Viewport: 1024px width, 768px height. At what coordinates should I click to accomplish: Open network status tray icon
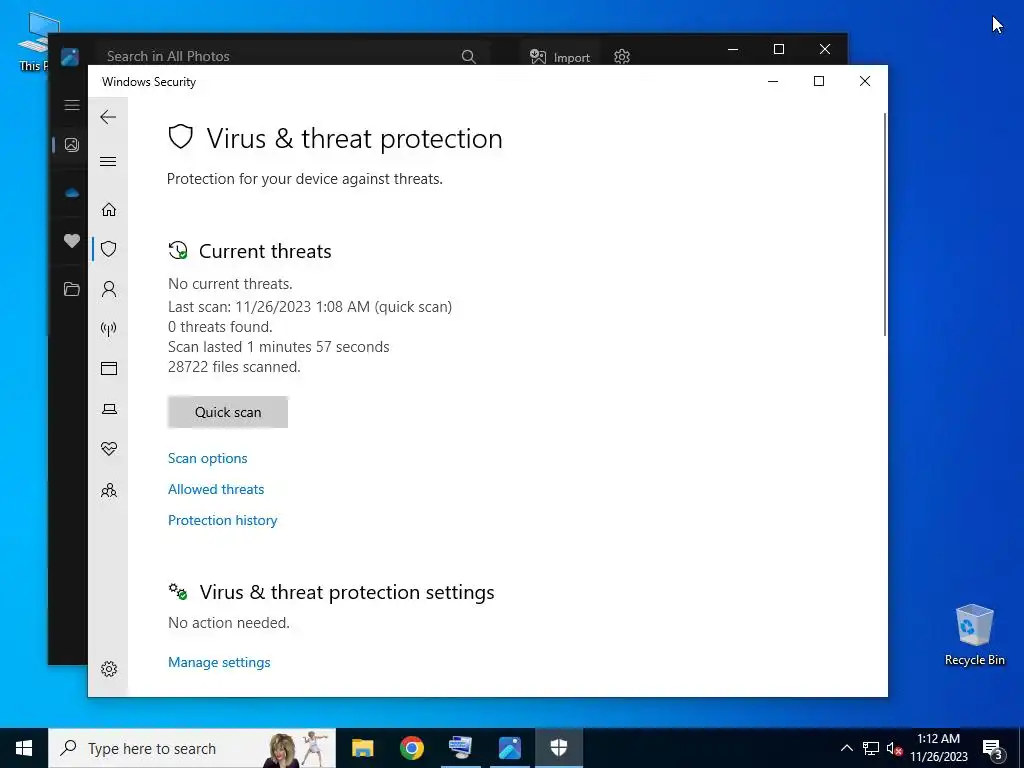click(871, 748)
